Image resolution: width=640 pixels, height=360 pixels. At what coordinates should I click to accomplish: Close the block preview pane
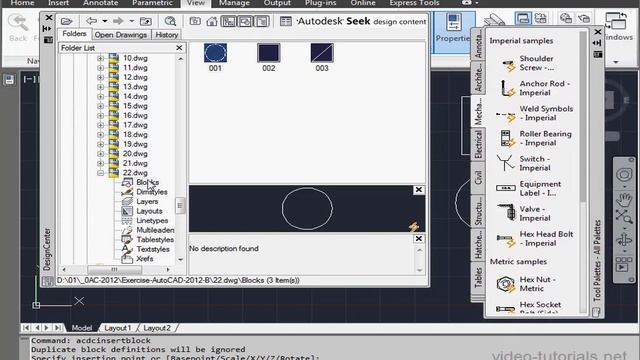coord(418,190)
